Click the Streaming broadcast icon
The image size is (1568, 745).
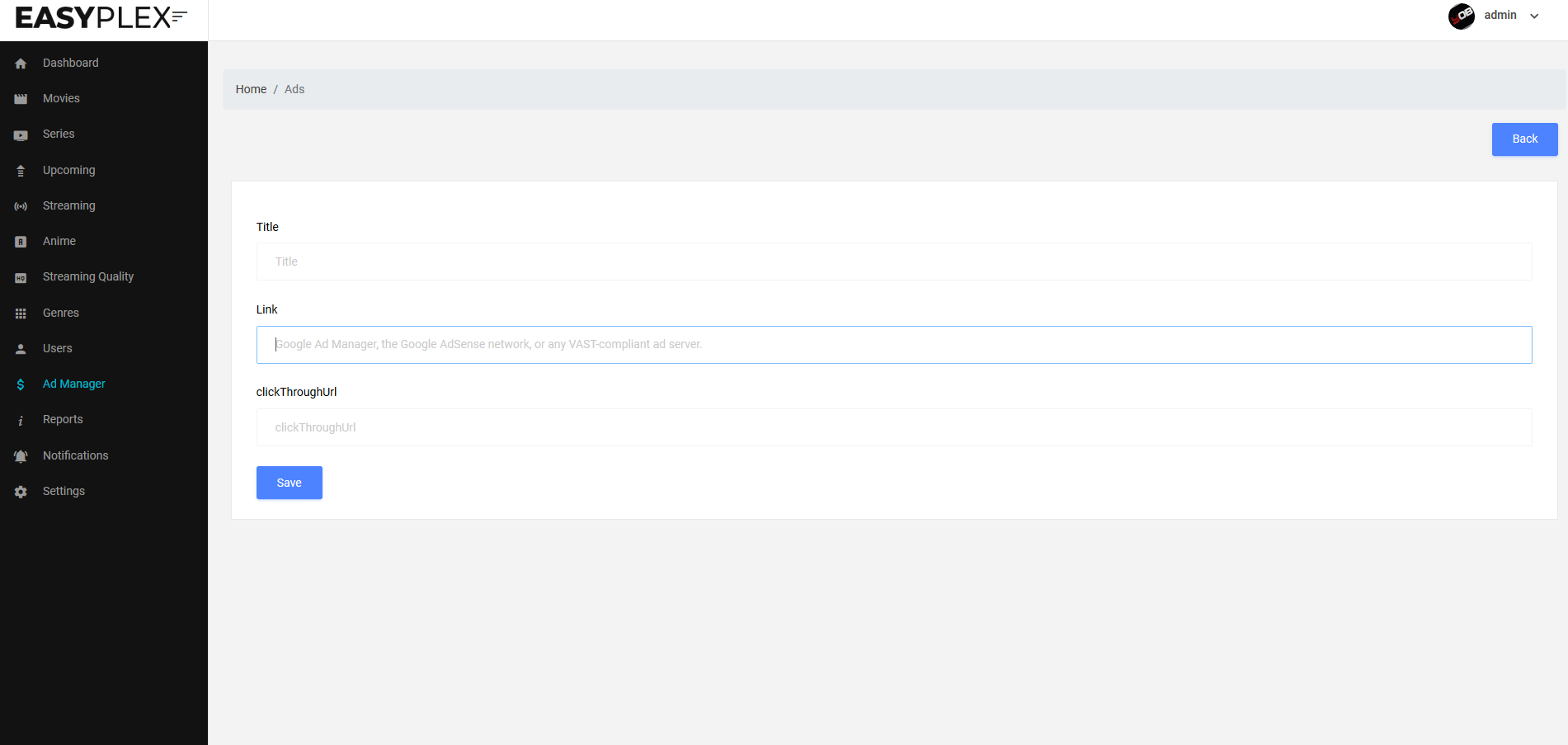[21, 205]
